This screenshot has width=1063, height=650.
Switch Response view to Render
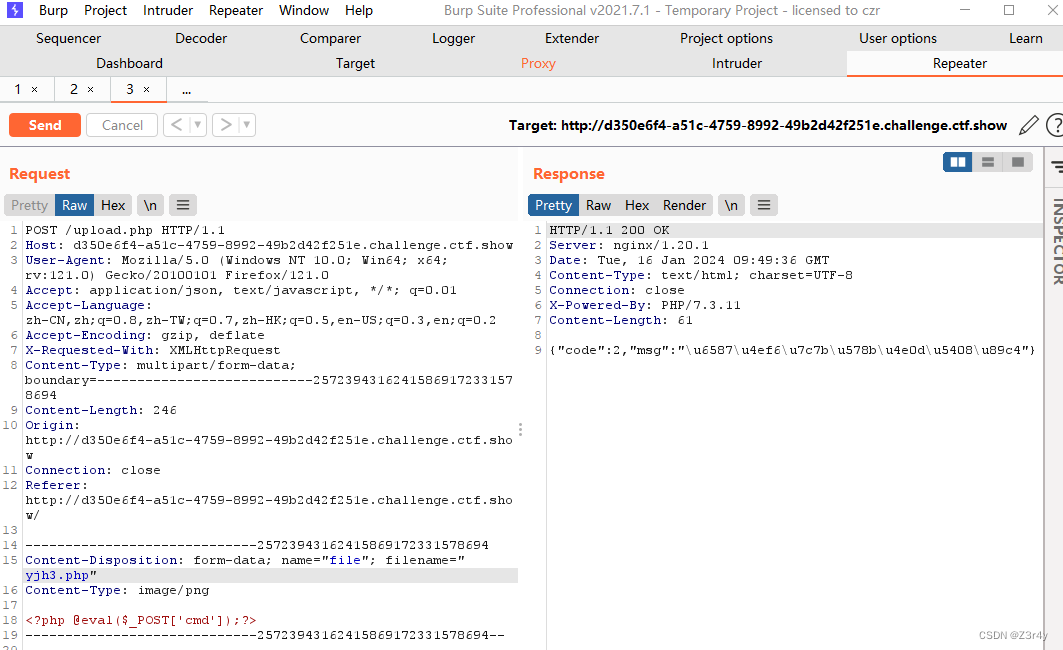684,205
